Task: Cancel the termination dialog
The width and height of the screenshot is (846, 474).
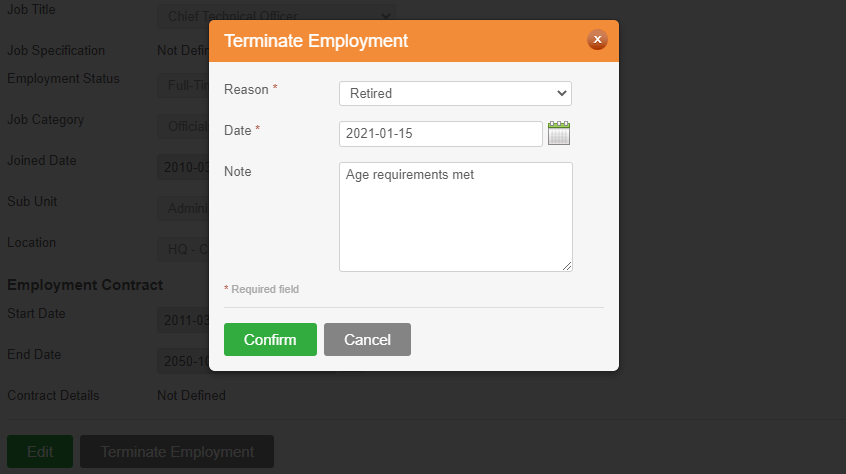Action: (x=367, y=339)
